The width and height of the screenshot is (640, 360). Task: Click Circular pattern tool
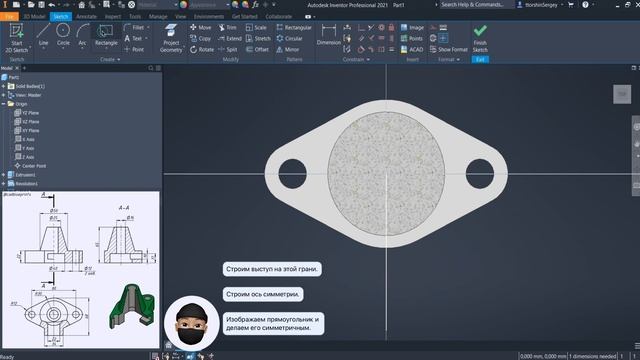[x=289, y=38]
